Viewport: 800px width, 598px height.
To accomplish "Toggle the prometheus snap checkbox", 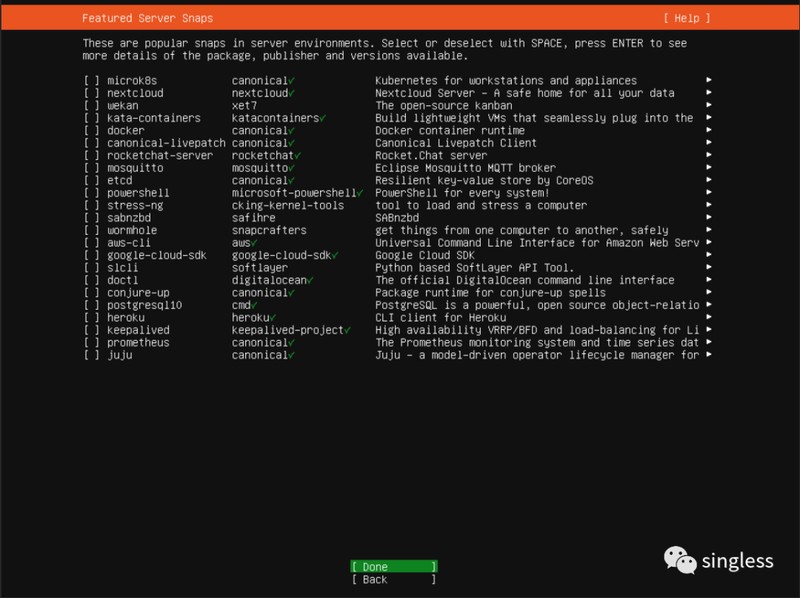I will 92,342.
